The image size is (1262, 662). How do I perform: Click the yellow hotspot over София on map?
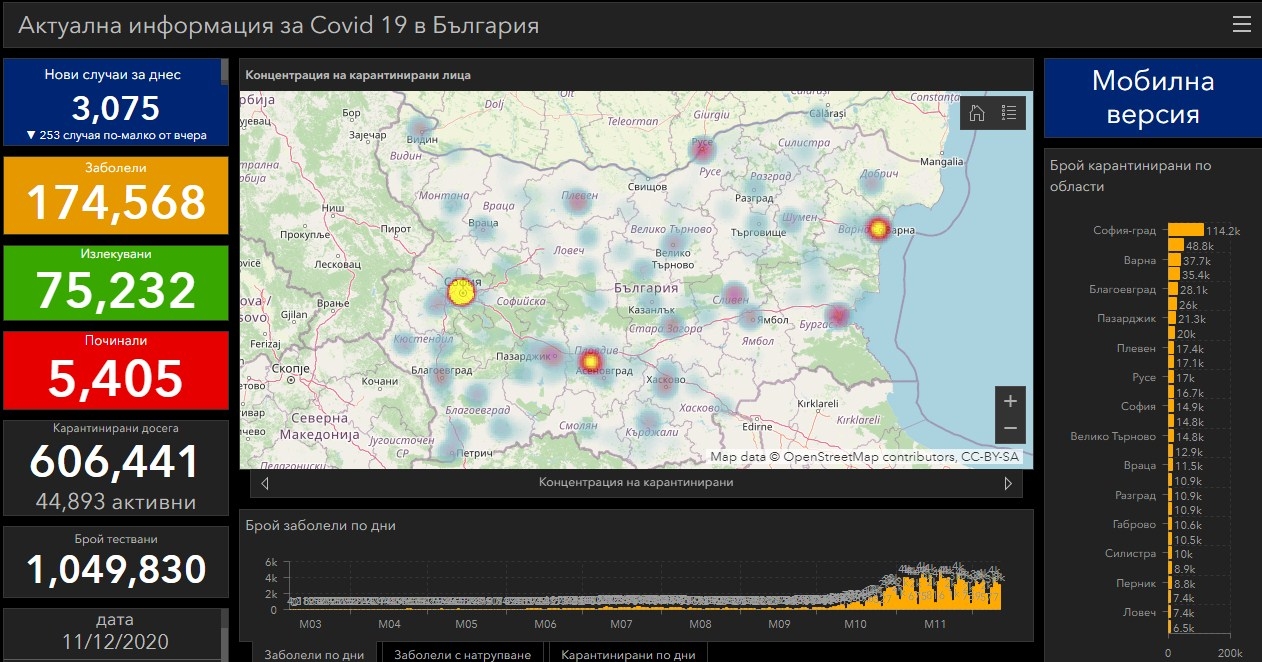[x=461, y=293]
